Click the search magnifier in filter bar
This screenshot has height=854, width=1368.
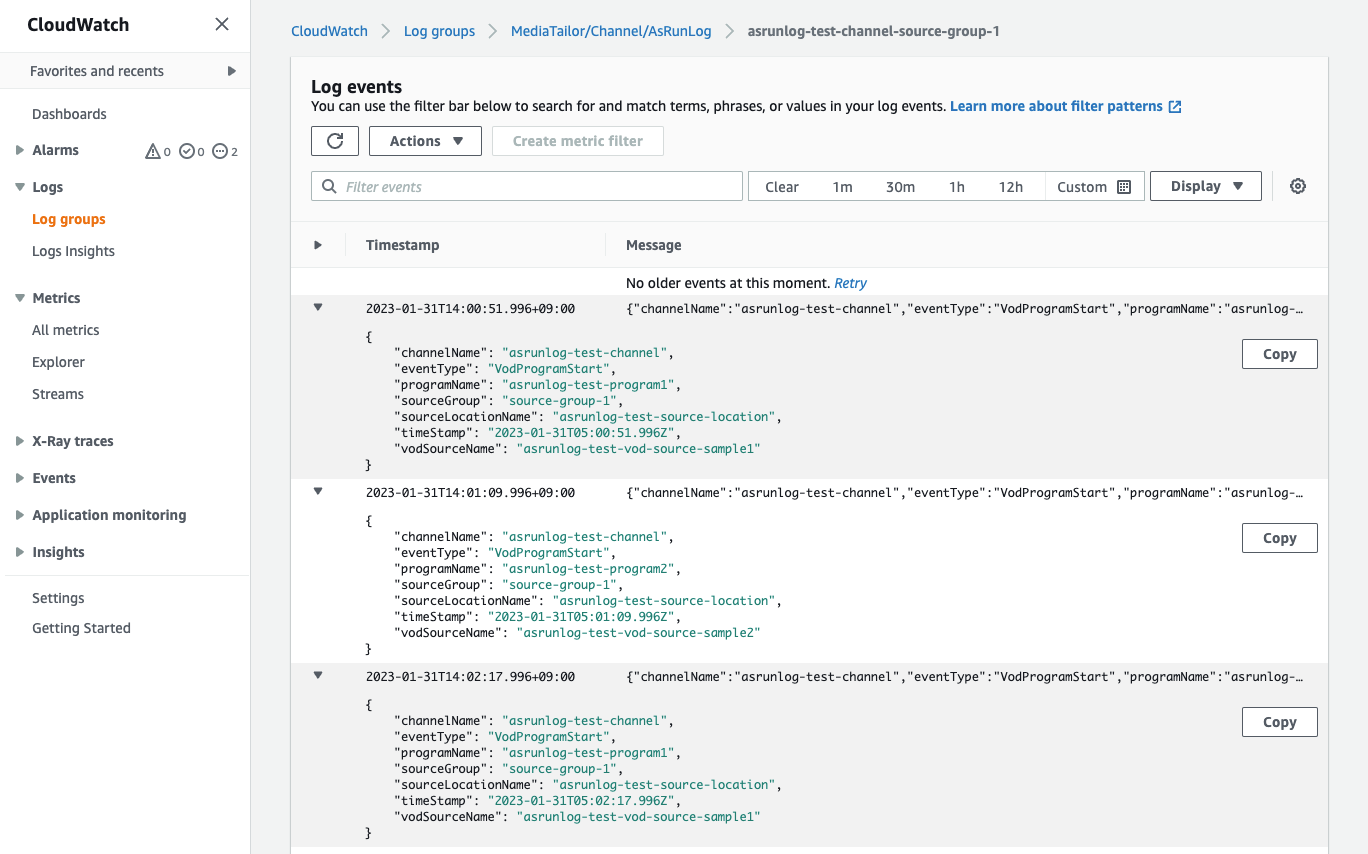[329, 187]
